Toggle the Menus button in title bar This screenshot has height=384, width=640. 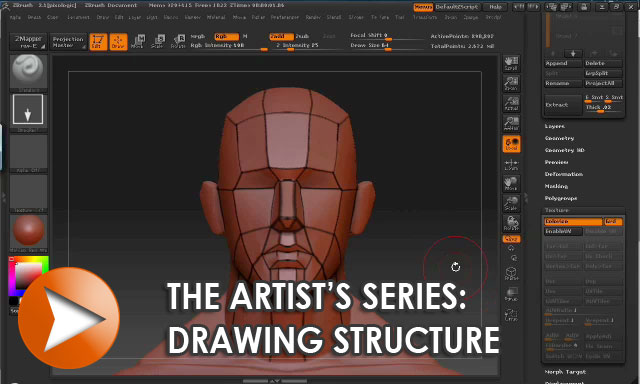pyautogui.click(x=423, y=7)
